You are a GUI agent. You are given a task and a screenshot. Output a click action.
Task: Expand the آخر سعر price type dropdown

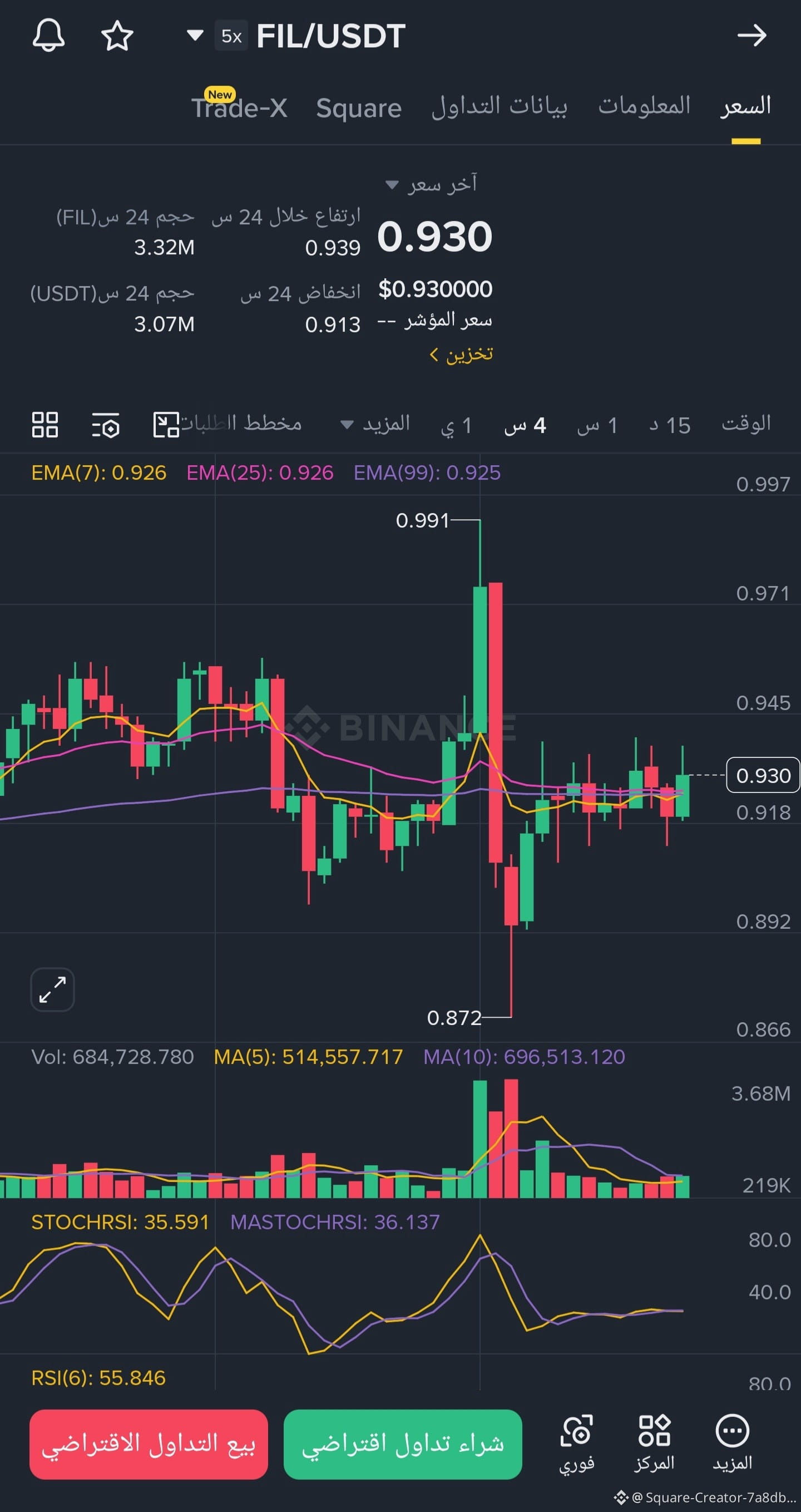pyautogui.click(x=431, y=184)
